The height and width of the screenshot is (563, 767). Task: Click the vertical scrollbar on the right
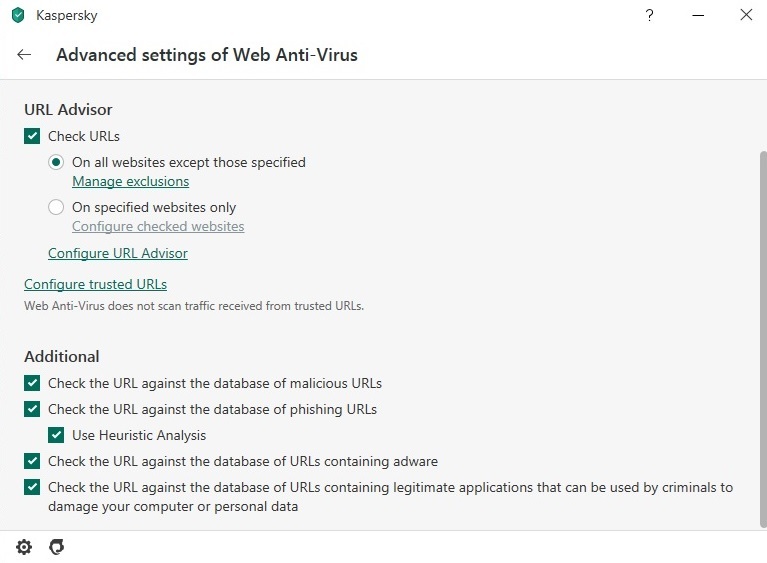763,340
